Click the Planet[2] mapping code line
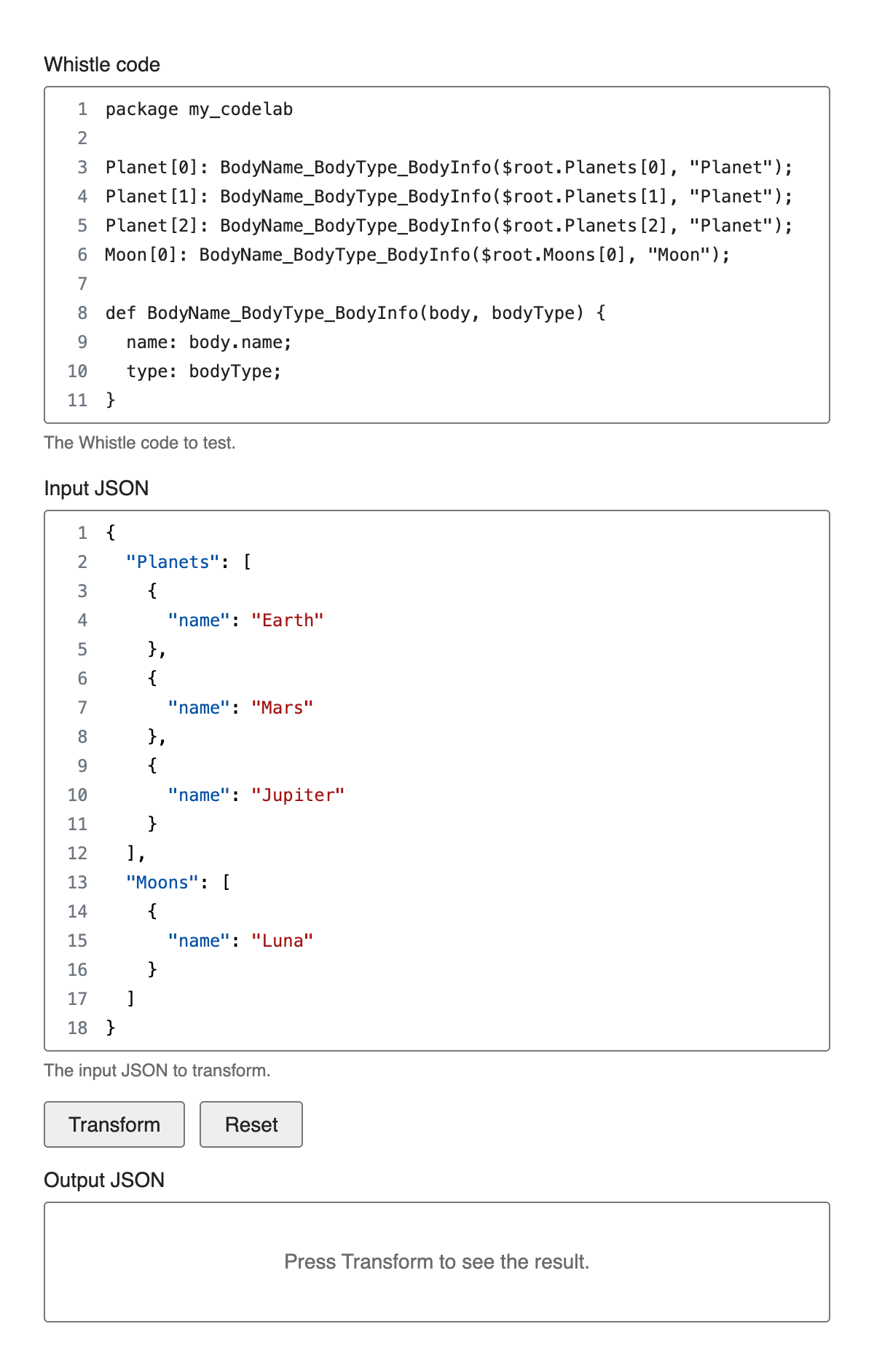The image size is (874, 1372). pos(449,226)
